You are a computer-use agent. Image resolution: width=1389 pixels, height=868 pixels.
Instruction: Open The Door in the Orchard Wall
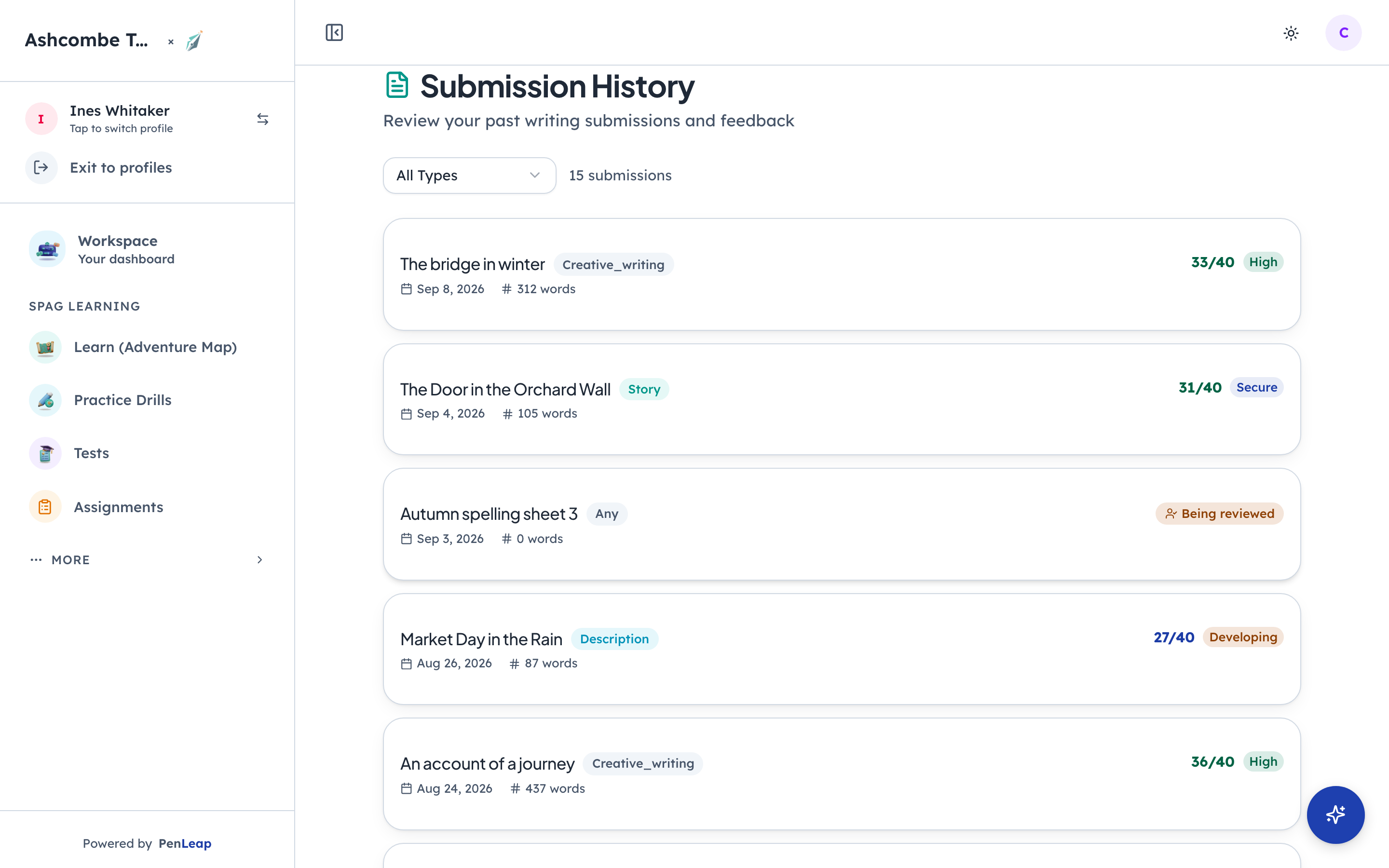point(842,399)
